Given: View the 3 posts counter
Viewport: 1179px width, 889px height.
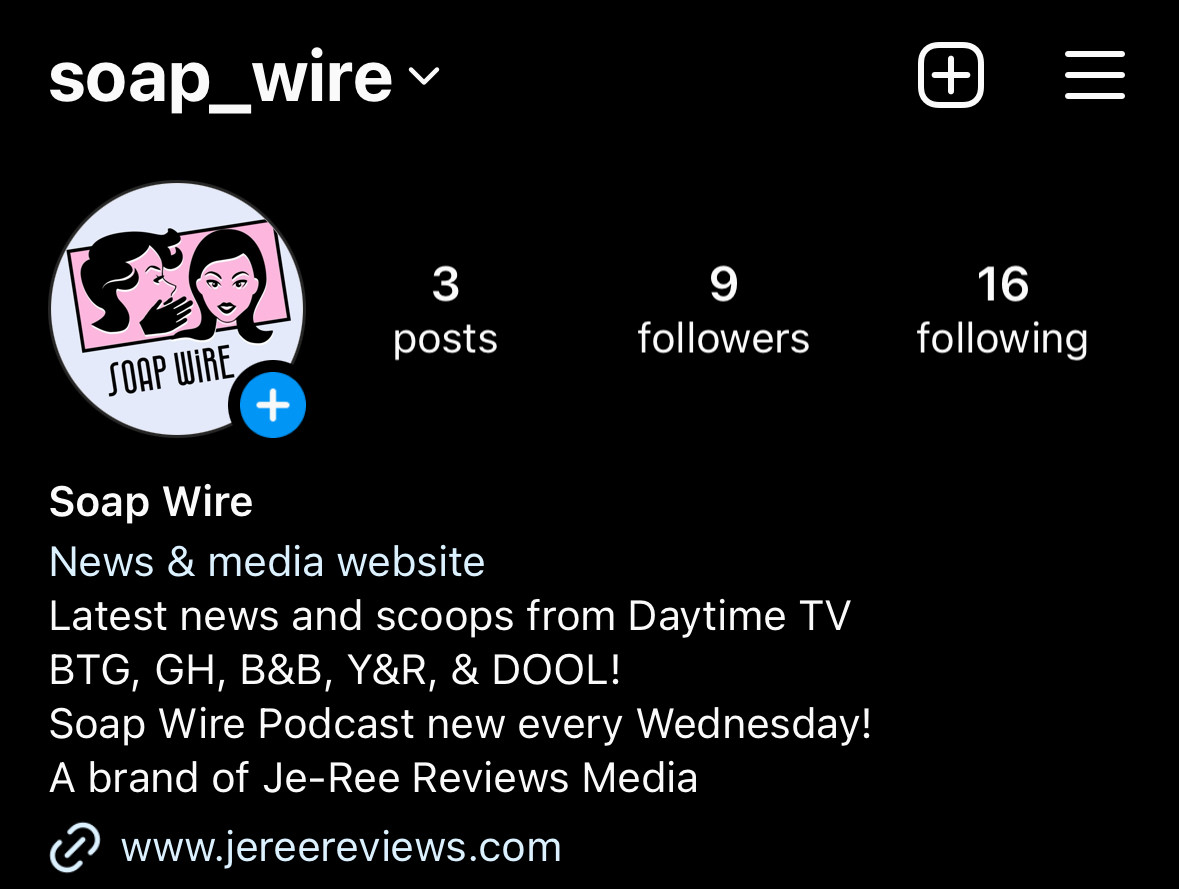Looking at the screenshot, I should pyautogui.click(x=445, y=309).
